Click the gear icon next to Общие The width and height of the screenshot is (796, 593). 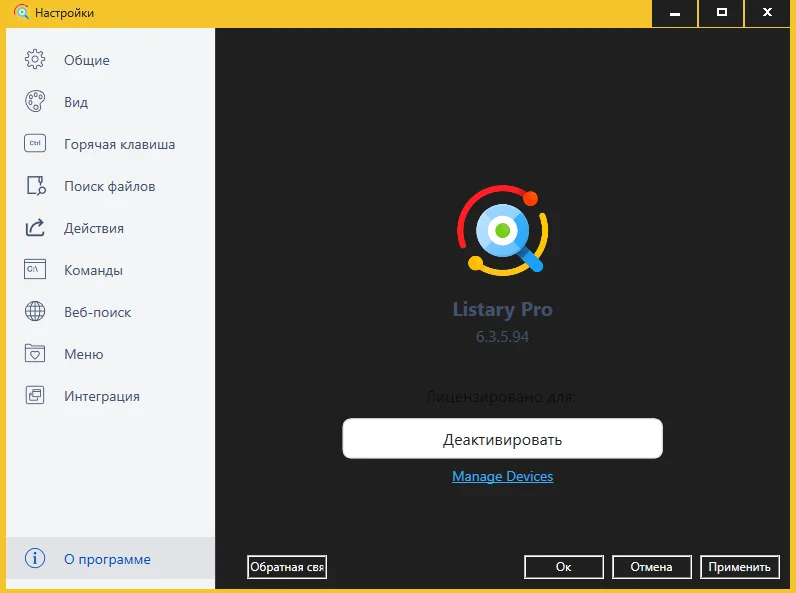coord(35,60)
